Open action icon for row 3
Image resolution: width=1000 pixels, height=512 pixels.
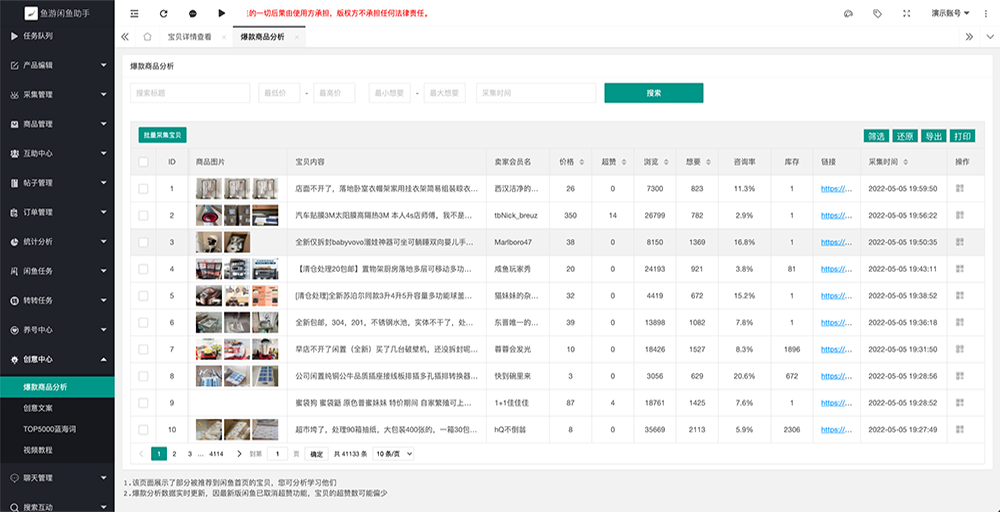(x=960, y=242)
